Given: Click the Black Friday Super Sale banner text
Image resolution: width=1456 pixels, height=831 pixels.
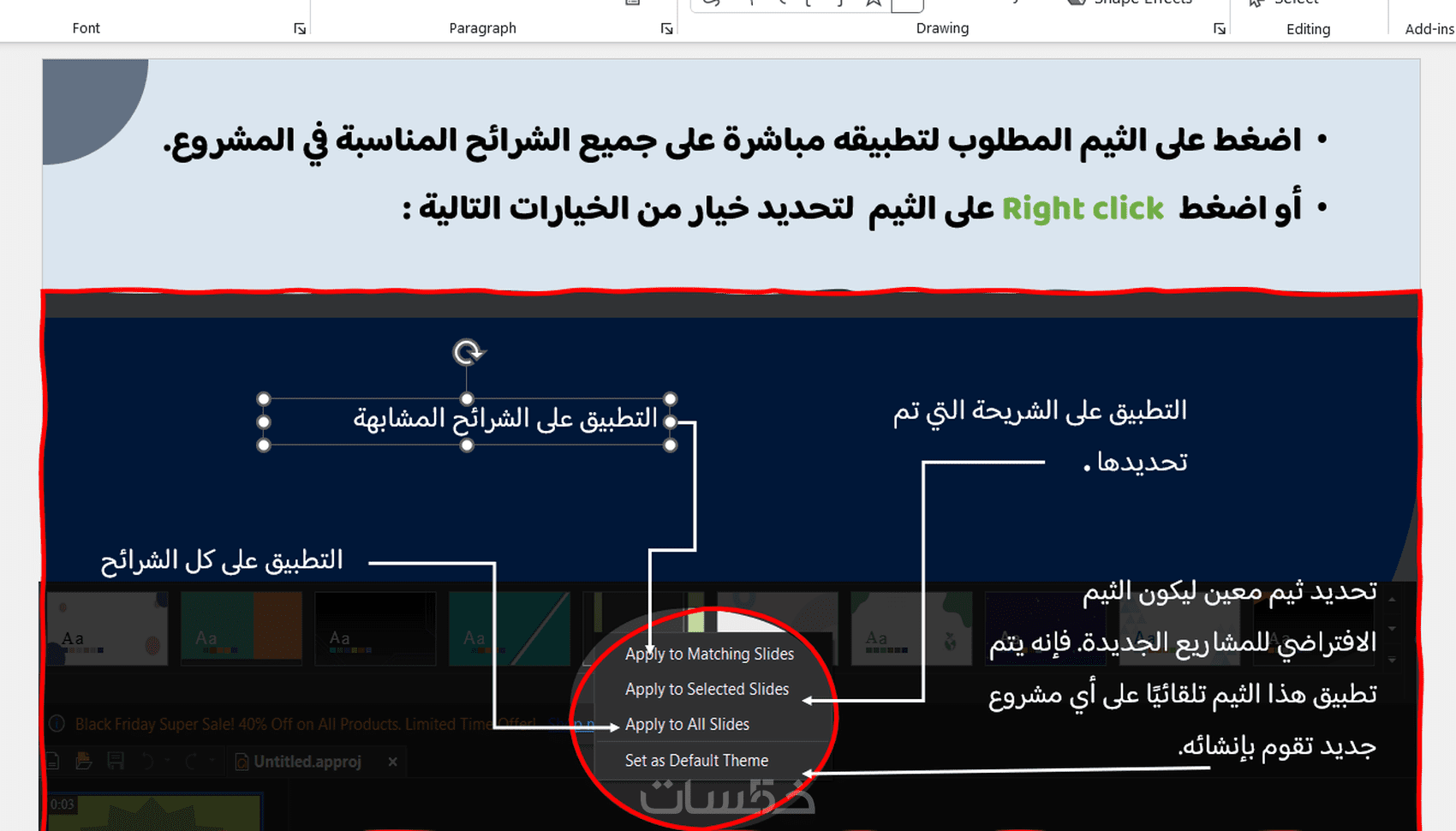Looking at the screenshot, I should [306, 724].
